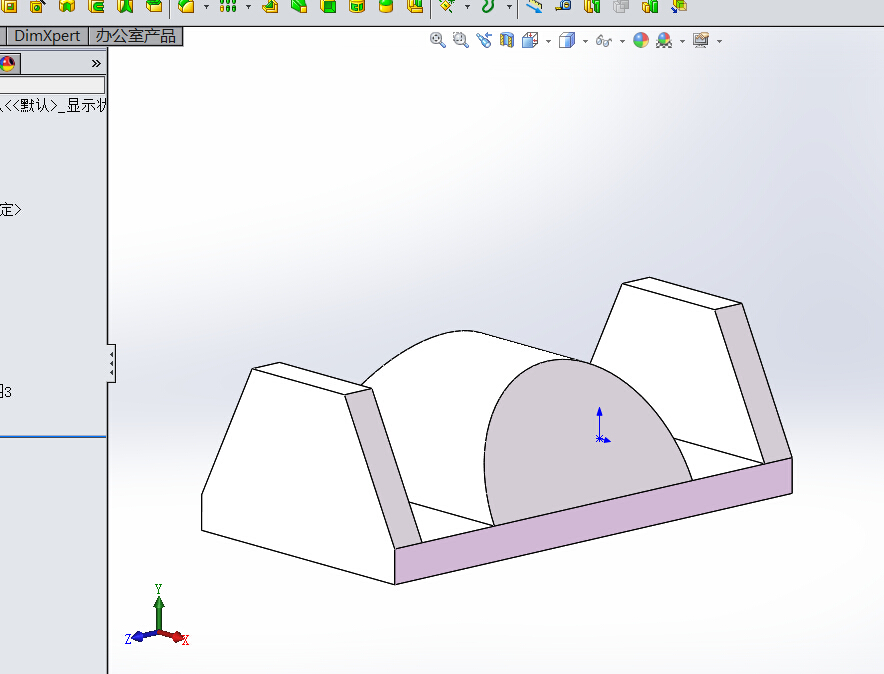Click the View Orientation cube icon
The height and width of the screenshot is (674, 884).
click(530, 40)
